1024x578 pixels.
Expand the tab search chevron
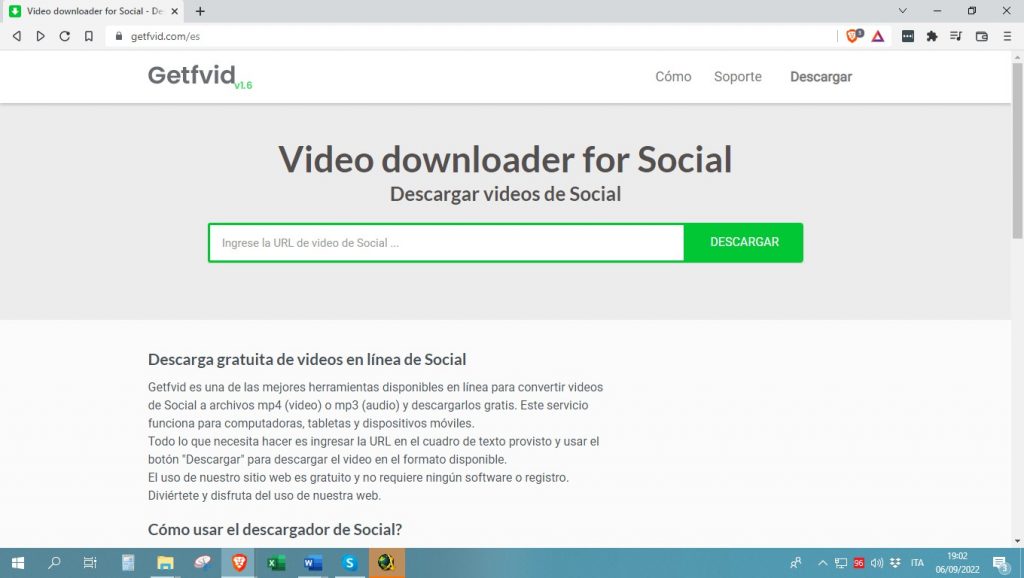[x=903, y=11]
